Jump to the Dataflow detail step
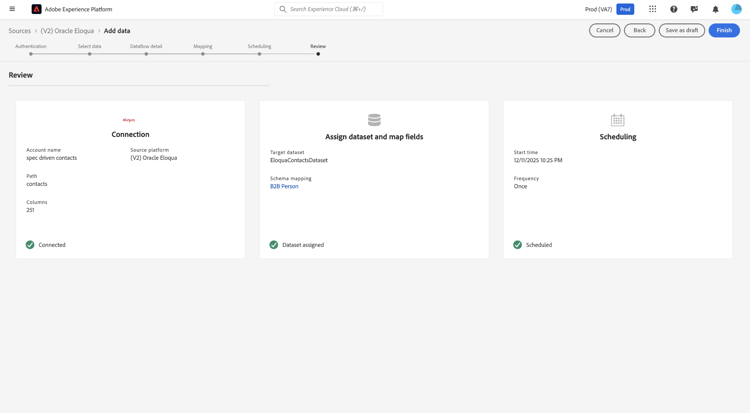The image size is (750, 413). coord(146,54)
